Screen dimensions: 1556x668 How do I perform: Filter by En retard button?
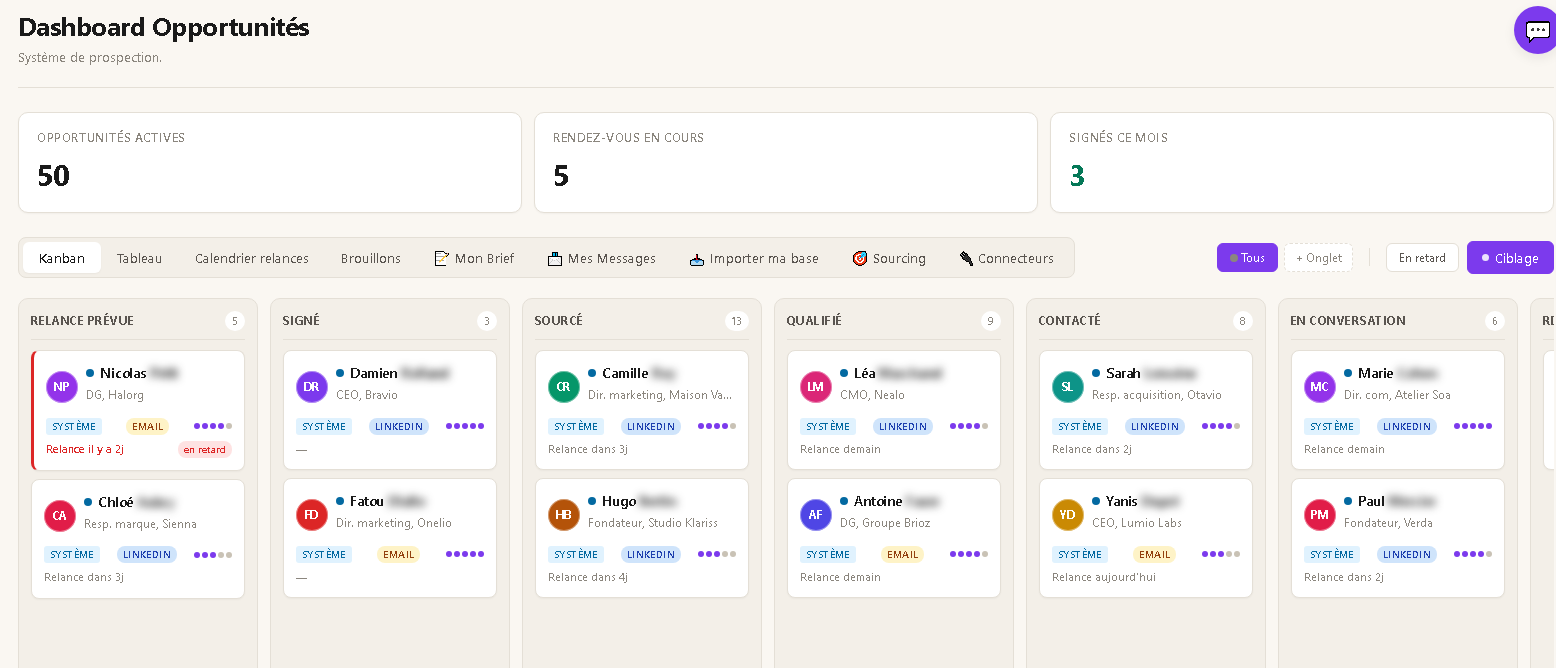1422,258
